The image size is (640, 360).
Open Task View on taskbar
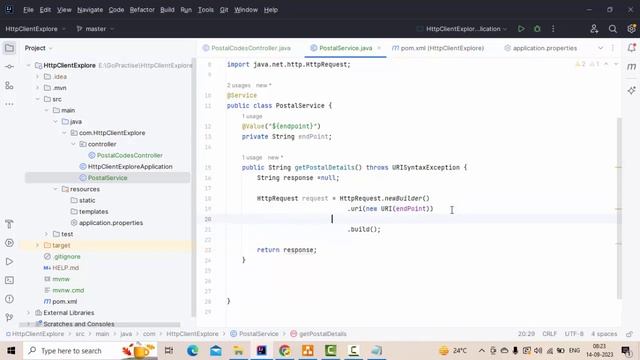[x=169, y=351]
